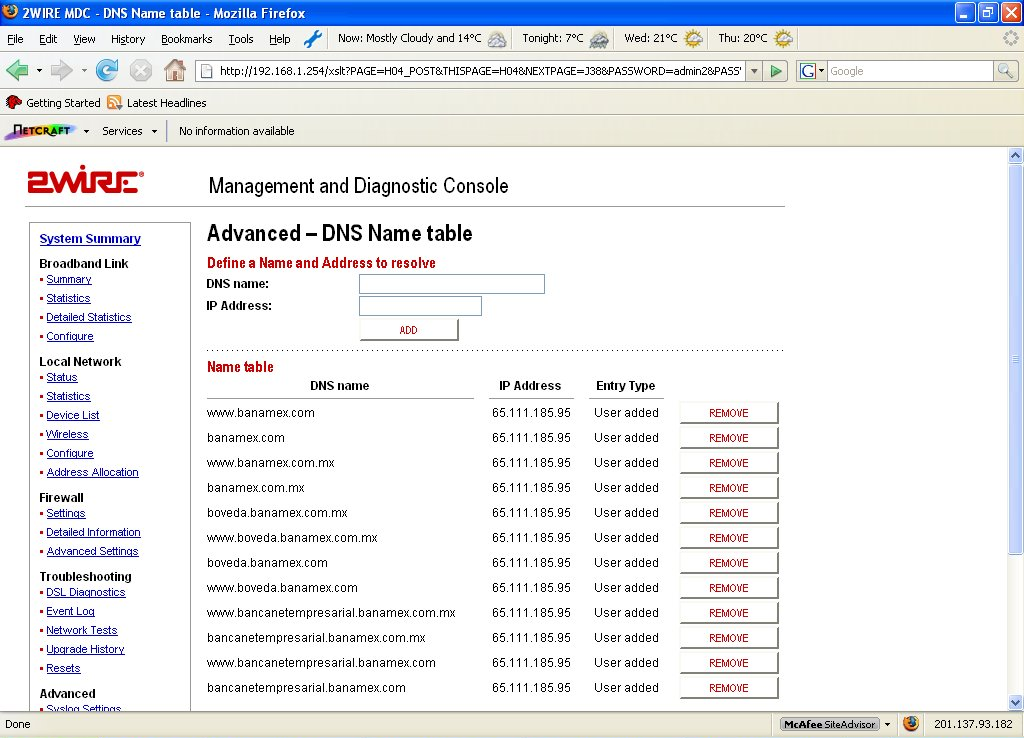Open Broadband Link Detailed Statistics
The height and width of the screenshot is (738, 1024).
pos(89,317)
